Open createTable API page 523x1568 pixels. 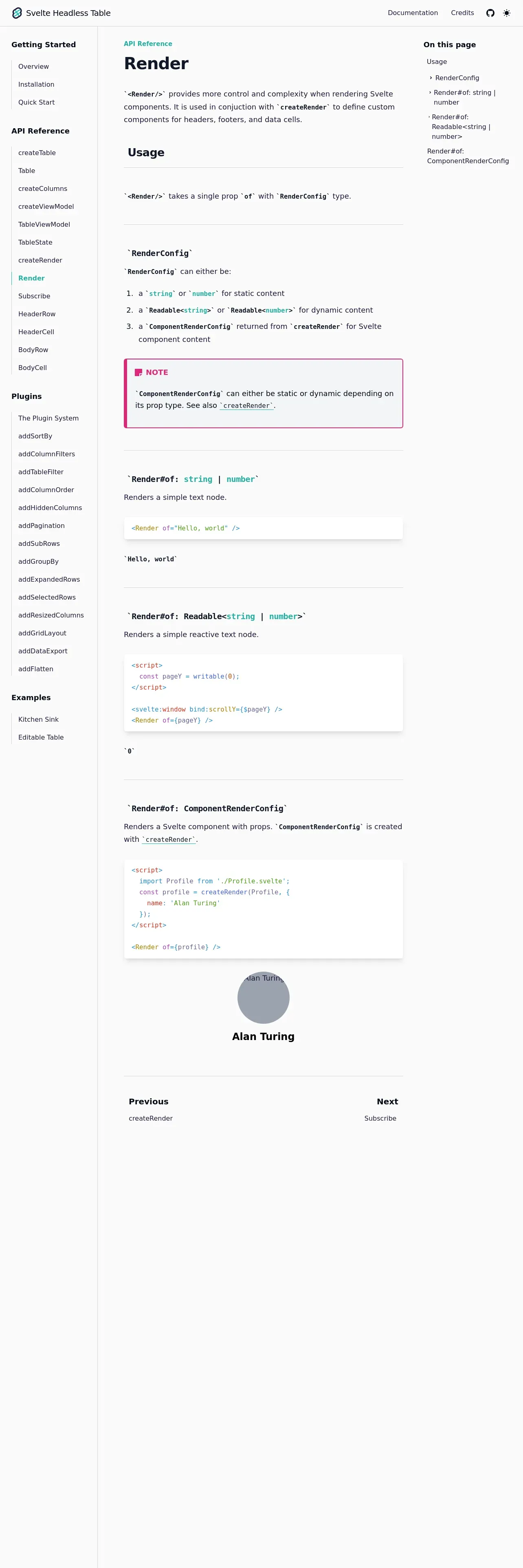pyautogui.click(x=37, y=153)
